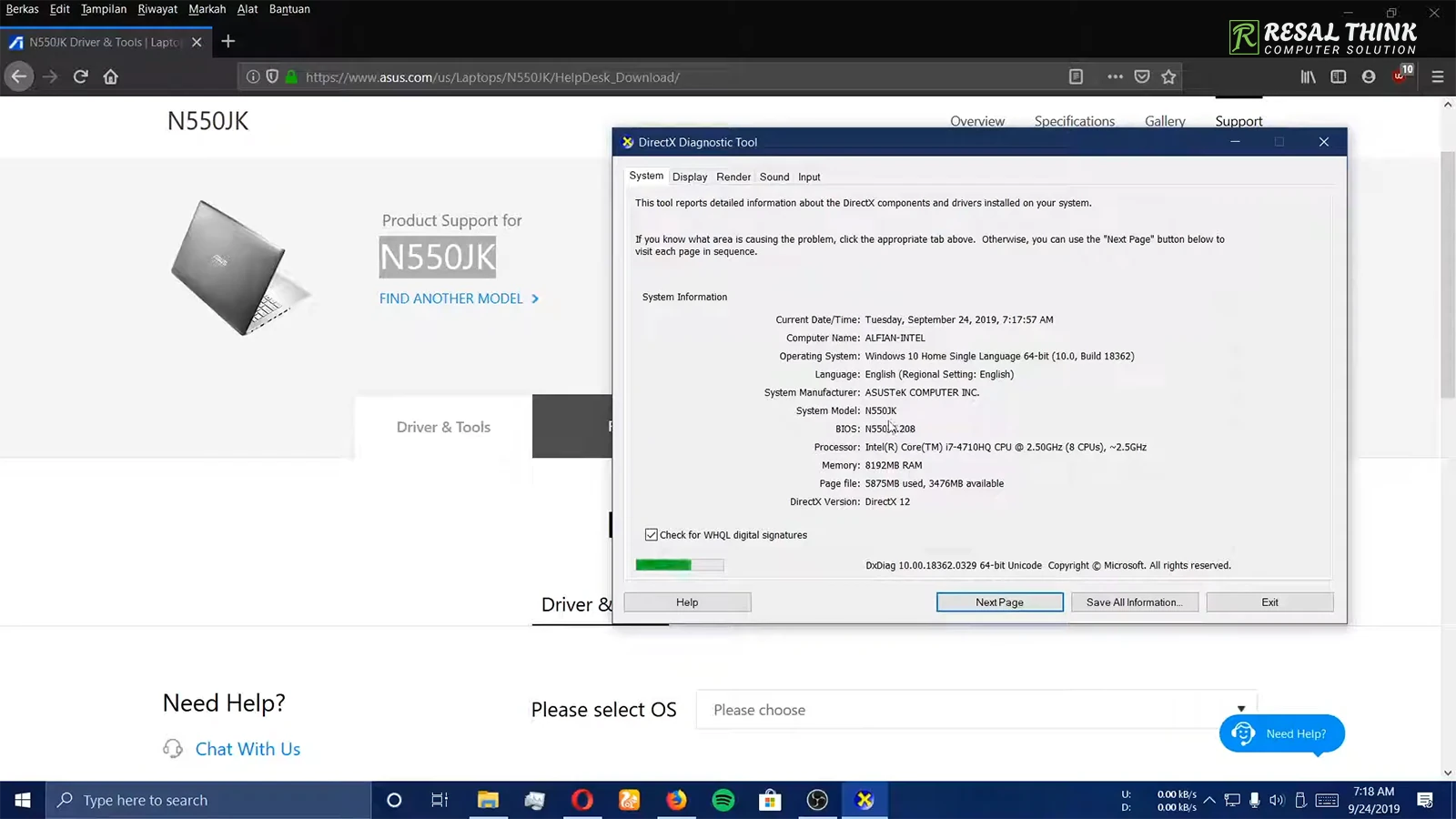Click the page vertical scrollbar

tap(1448, 273)
